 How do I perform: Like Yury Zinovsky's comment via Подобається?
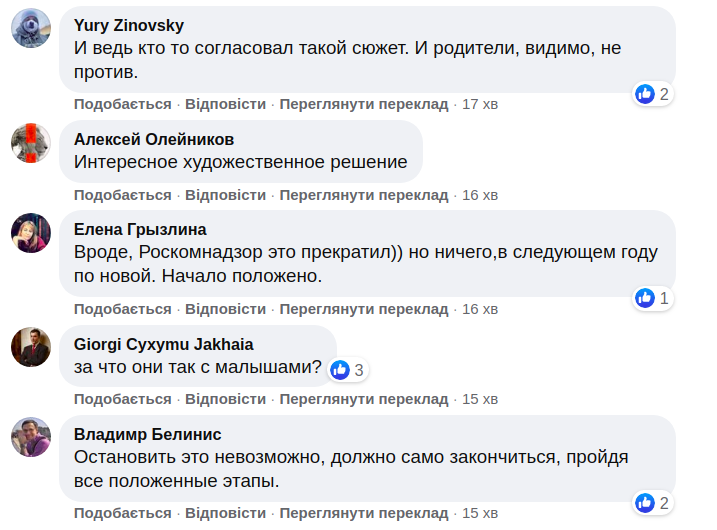click(x=122, y=104)
